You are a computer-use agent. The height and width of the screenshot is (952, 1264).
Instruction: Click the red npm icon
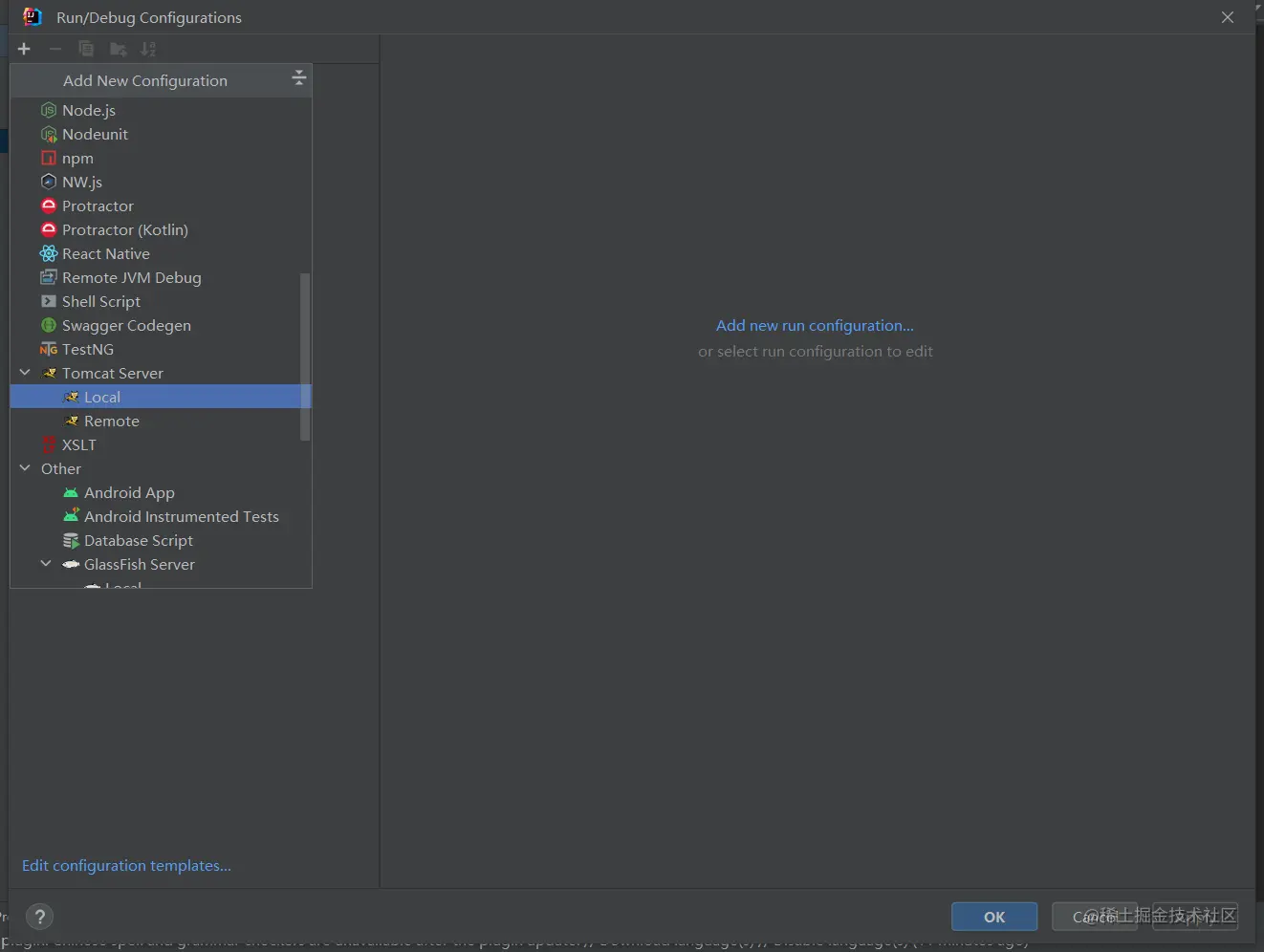click(x=49, y=158)
